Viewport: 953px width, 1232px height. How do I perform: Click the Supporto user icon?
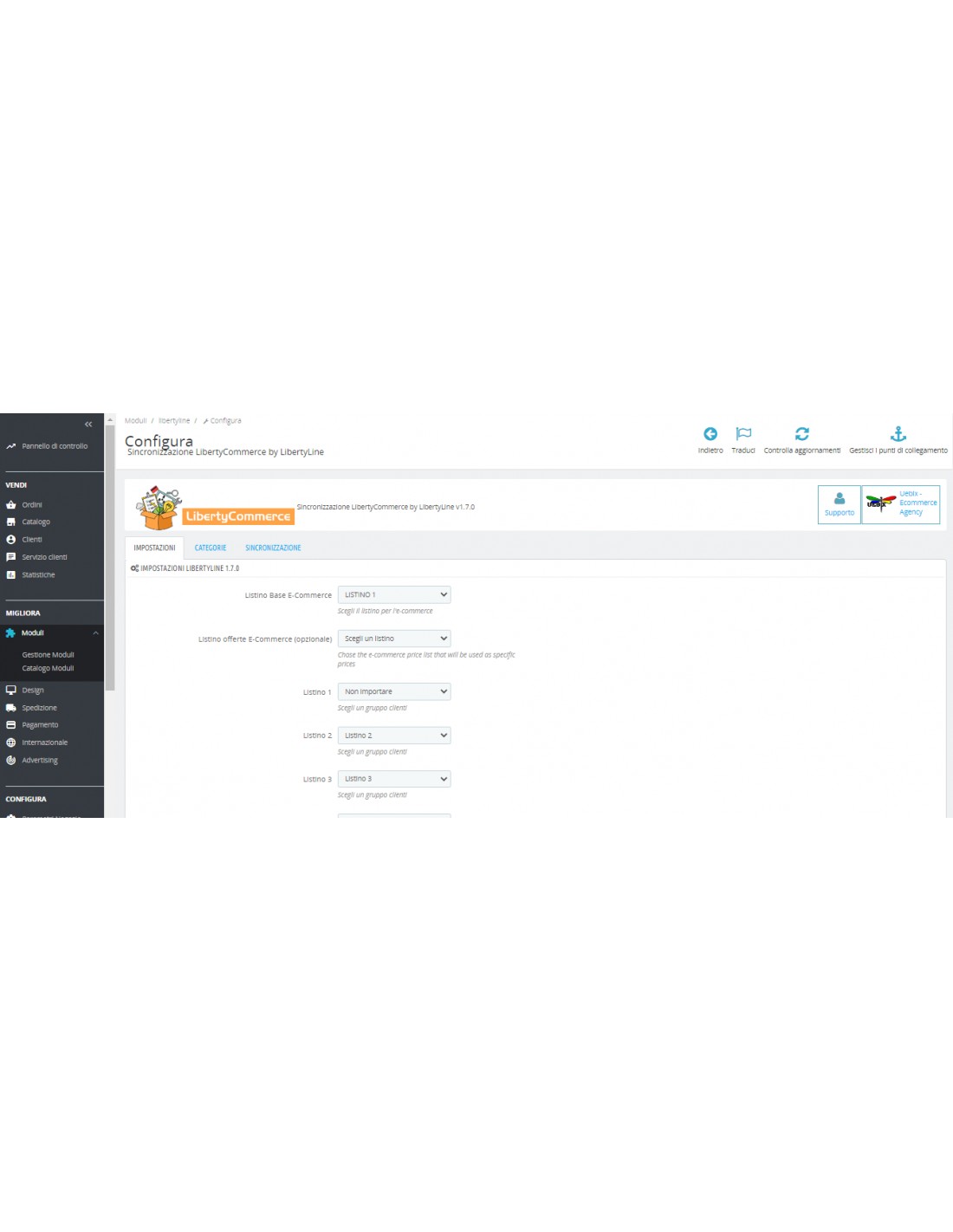point(840,498)
